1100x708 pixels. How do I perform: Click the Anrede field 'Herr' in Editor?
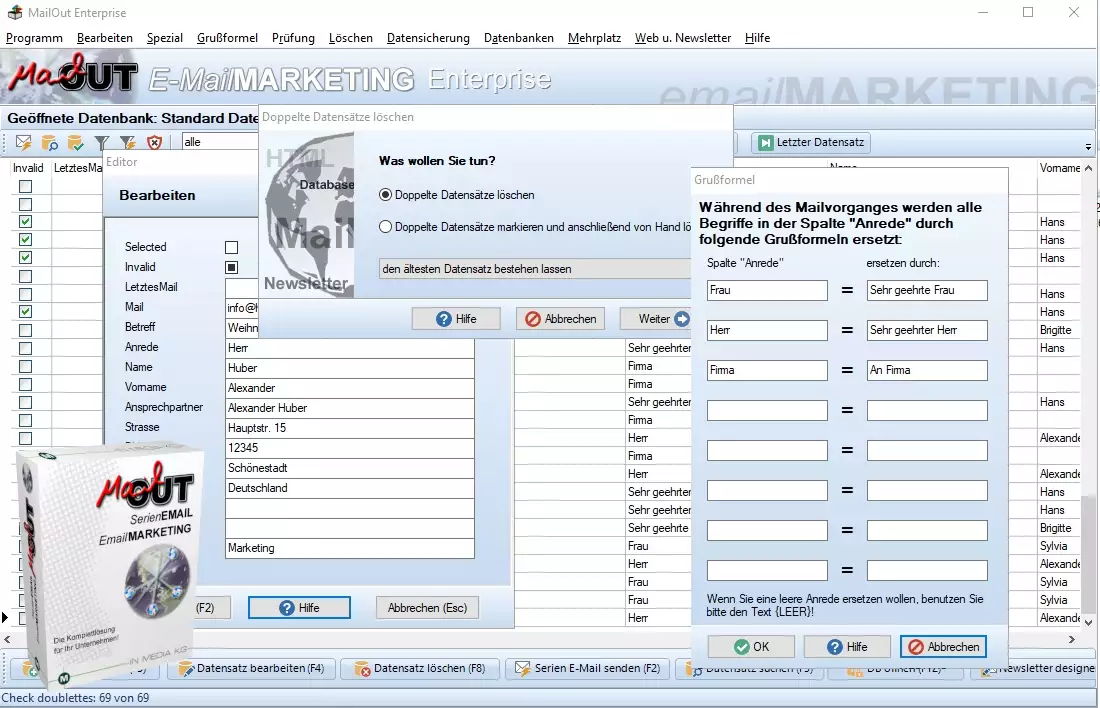tap(349, 348)
